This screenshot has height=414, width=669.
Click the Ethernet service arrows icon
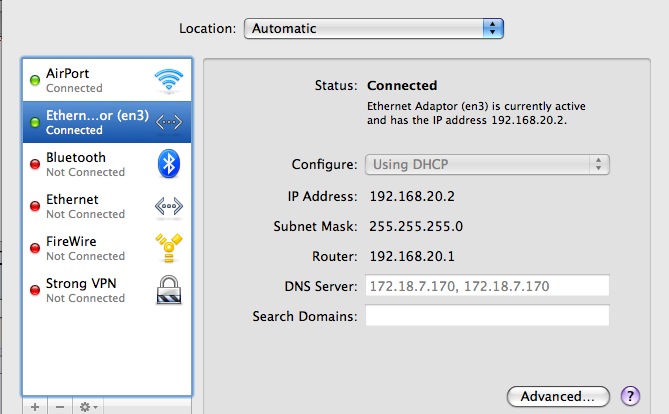click(x=169, y=206)
